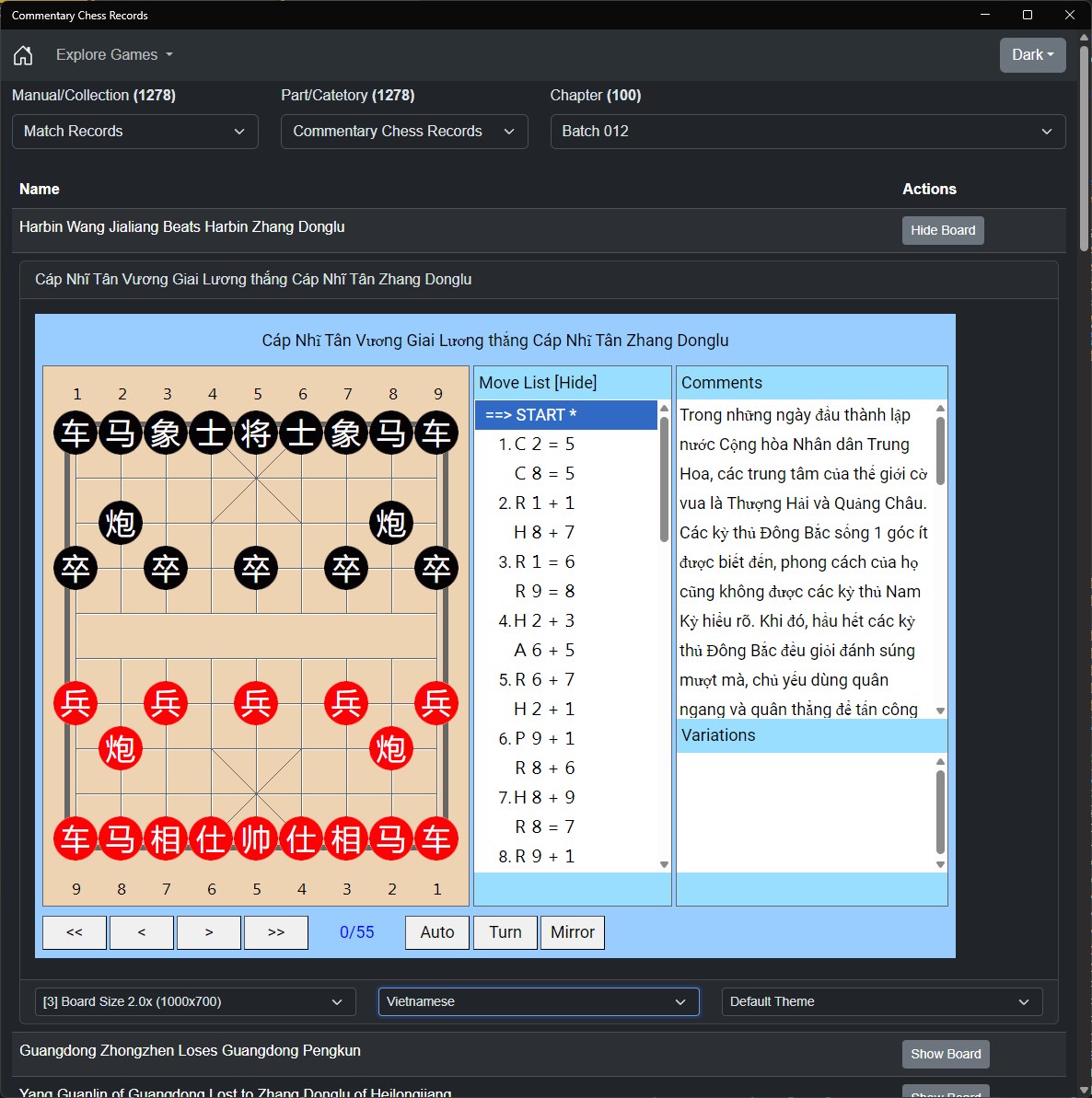The height and width of the screenshot is (1098, 1092).
Task: Click the red center soldier 兵 on file 5
Action: [256, 703]
